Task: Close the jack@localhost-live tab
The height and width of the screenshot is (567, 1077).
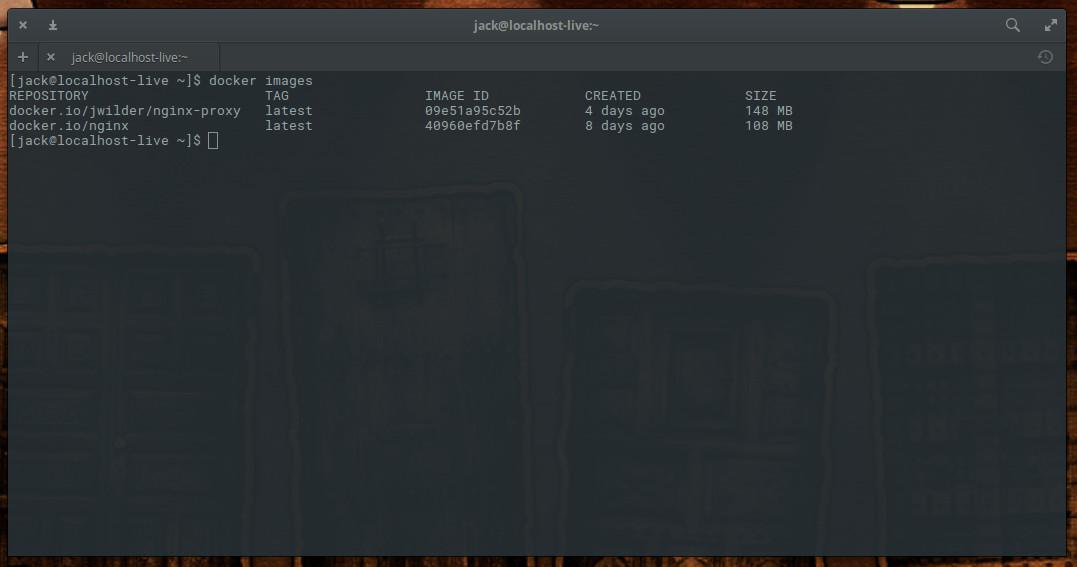Action: (51, 57)
